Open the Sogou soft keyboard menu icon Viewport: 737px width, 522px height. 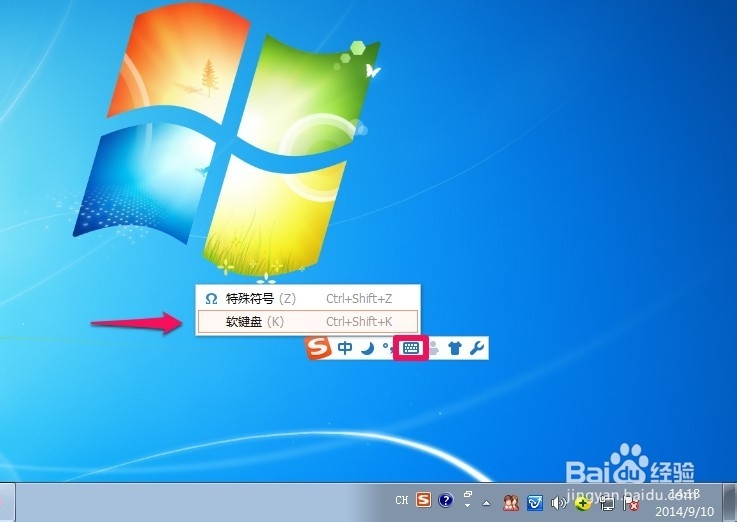click(411, 348)
